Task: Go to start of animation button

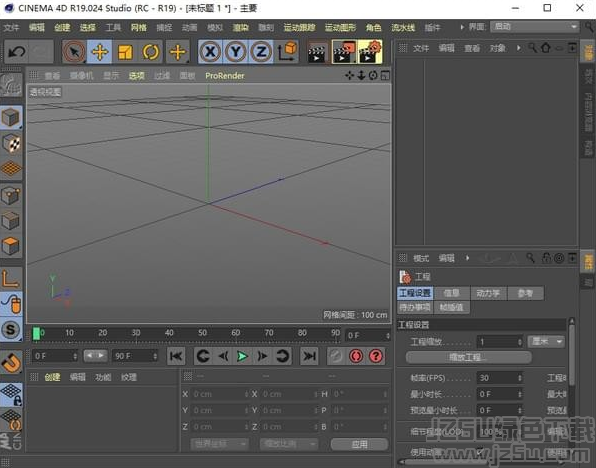Action: pos(176,356)
